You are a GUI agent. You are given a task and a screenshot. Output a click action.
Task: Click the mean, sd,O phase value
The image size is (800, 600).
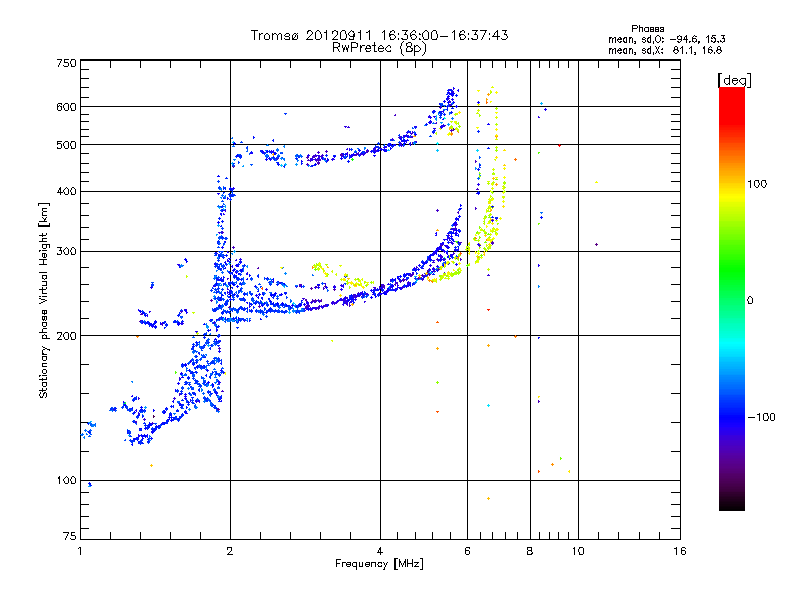(x=666, y=39)
